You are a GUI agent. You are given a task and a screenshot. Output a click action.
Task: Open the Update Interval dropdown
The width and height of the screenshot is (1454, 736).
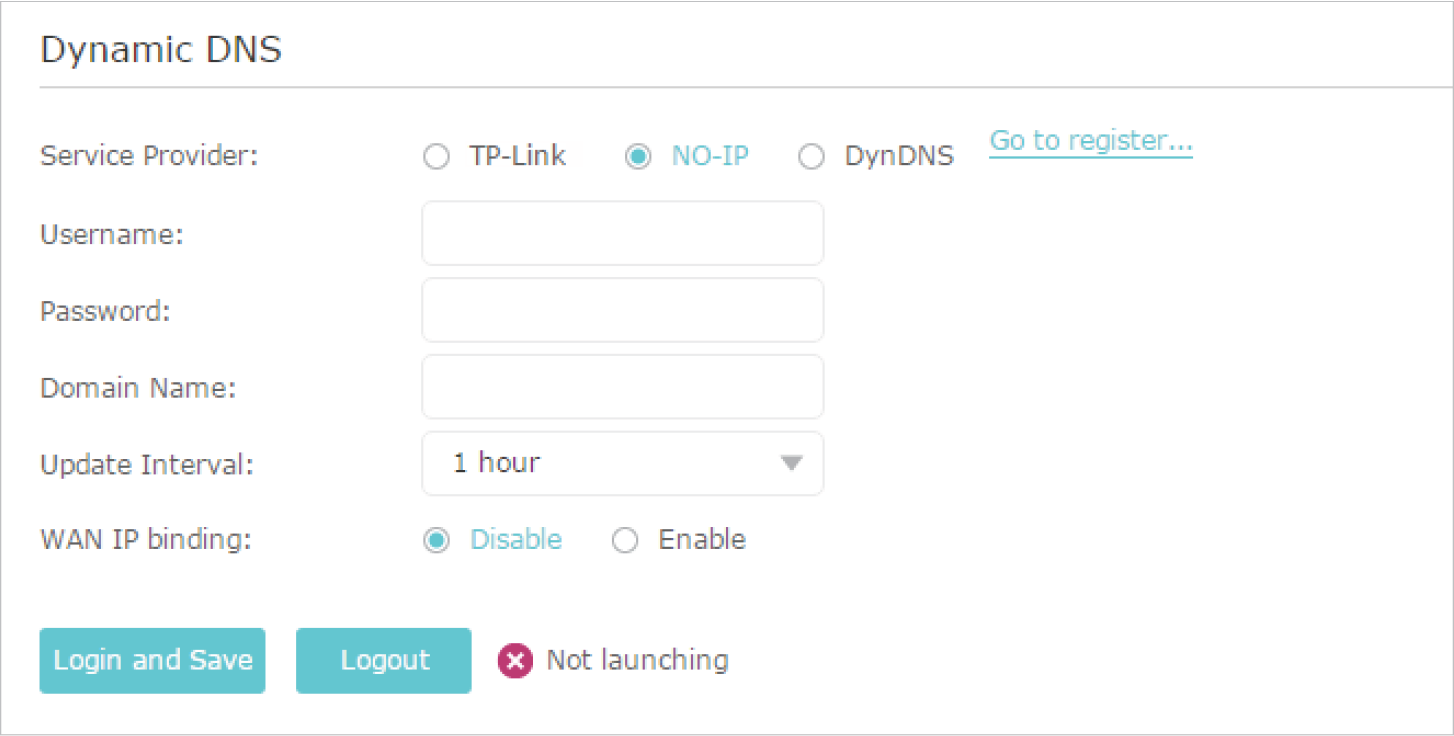tap(622, 463)
